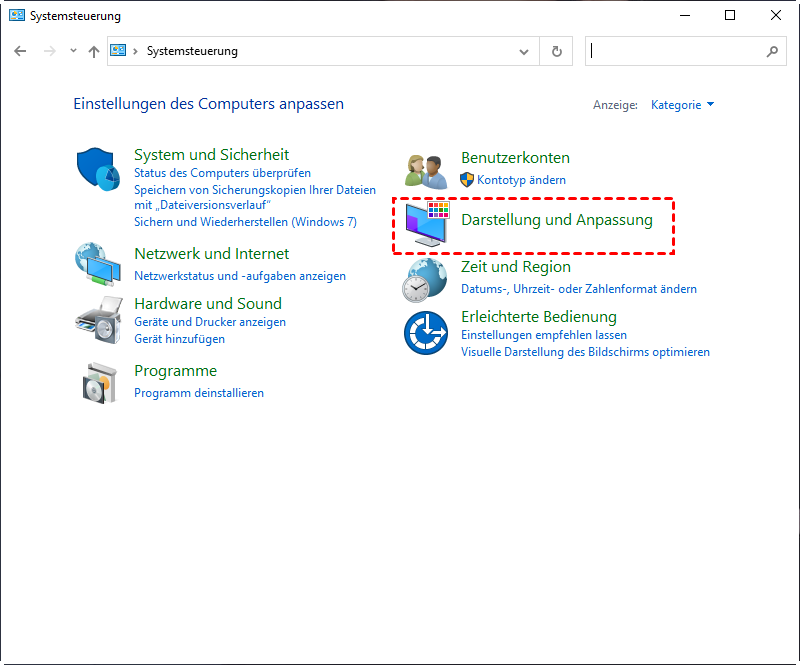This screenshot has height=665, width=800.
Task: Close the Systemsteuerung window
Action: point(776,15)
